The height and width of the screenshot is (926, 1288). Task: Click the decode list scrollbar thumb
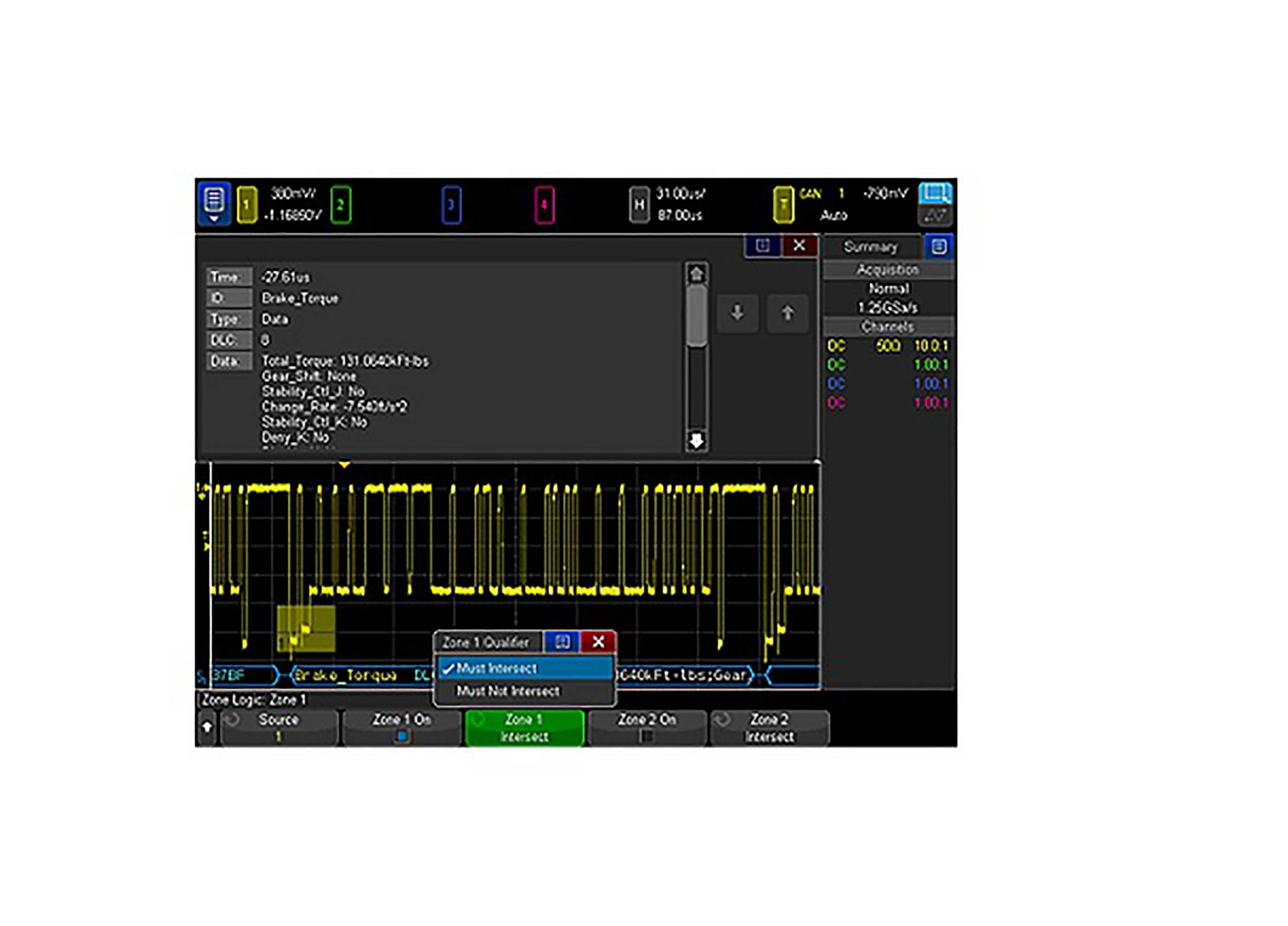[x=696, y=315]
